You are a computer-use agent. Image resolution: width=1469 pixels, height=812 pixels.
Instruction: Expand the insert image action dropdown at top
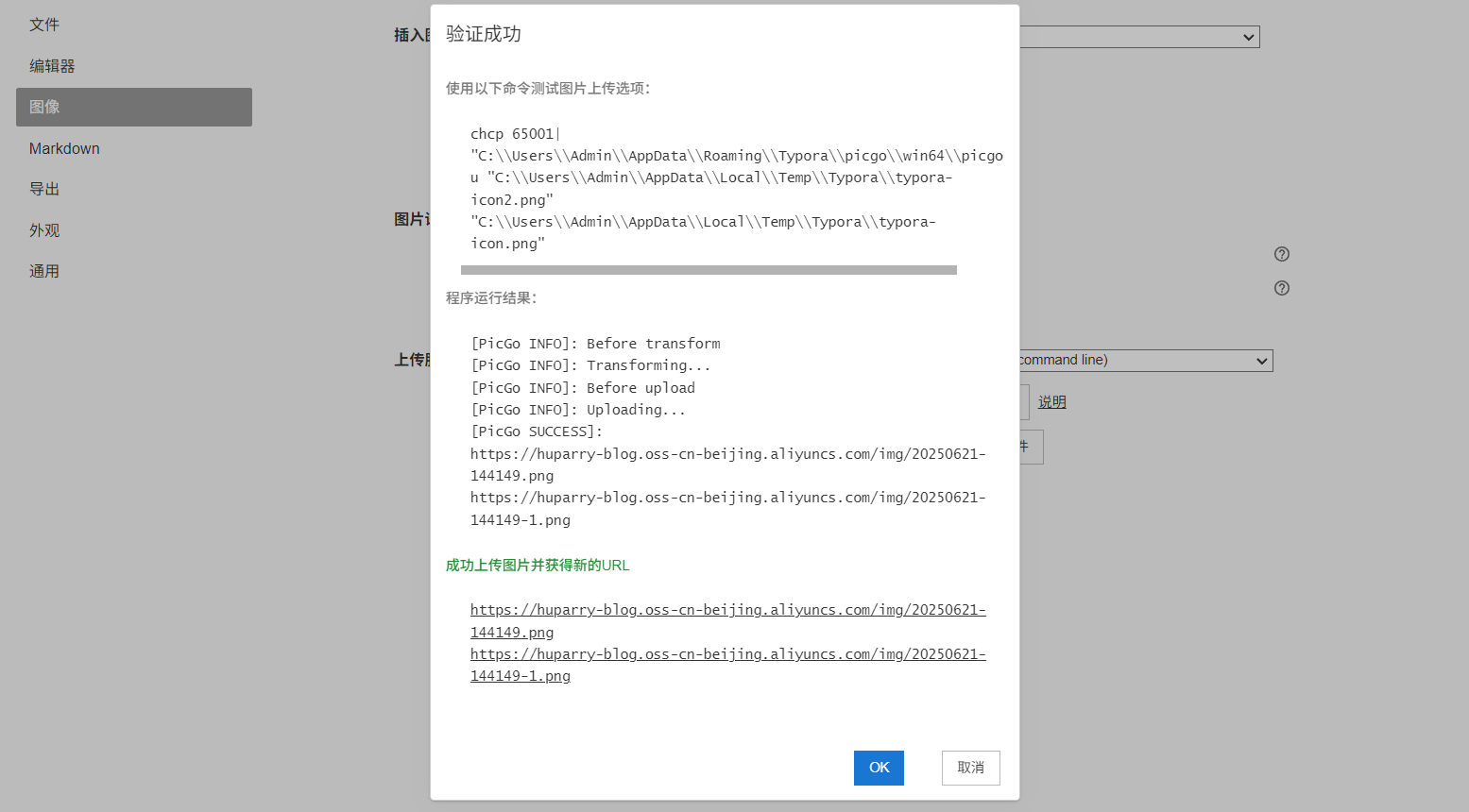point(1138,37)
